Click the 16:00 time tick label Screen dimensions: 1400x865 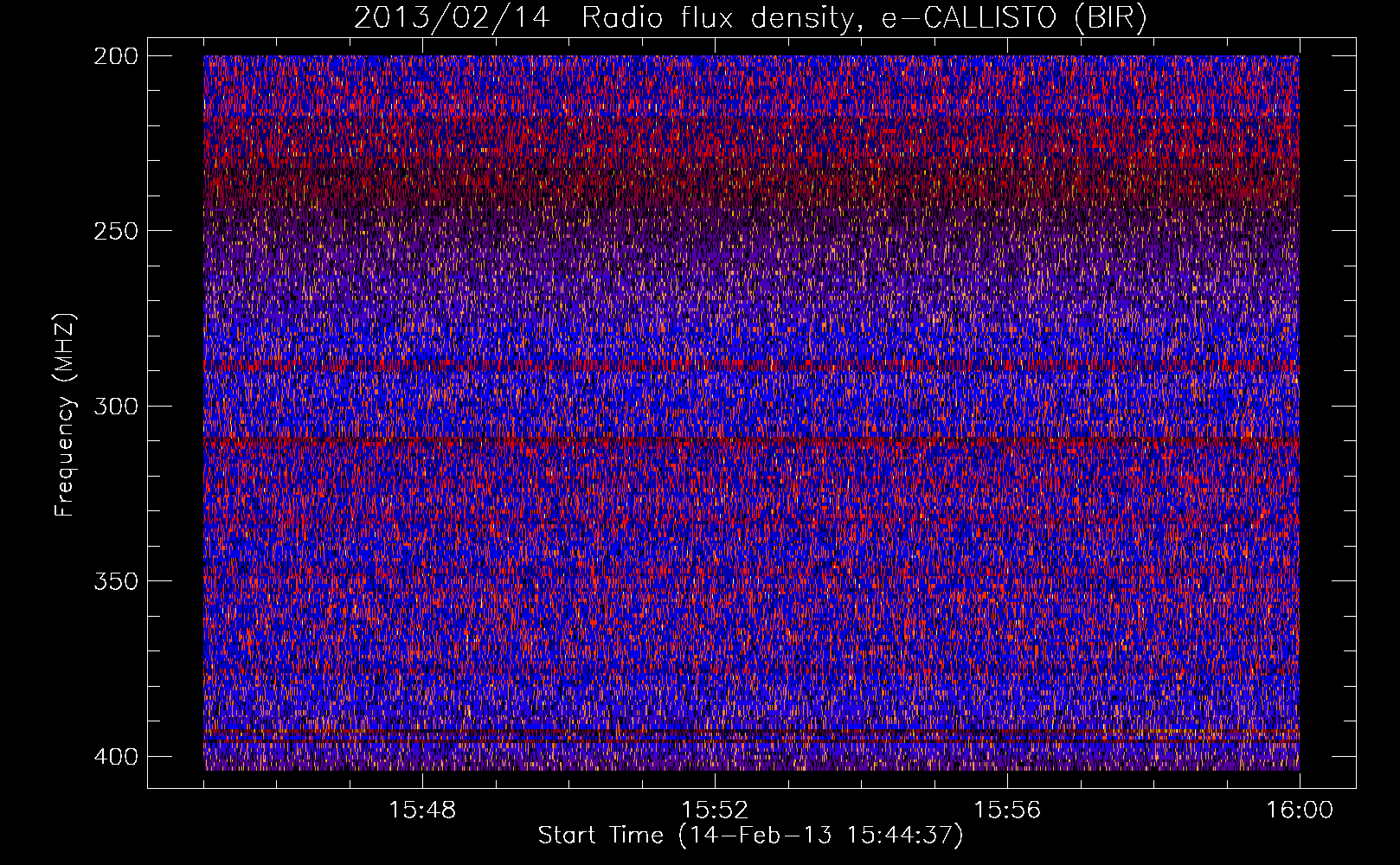coord(1300,811)
